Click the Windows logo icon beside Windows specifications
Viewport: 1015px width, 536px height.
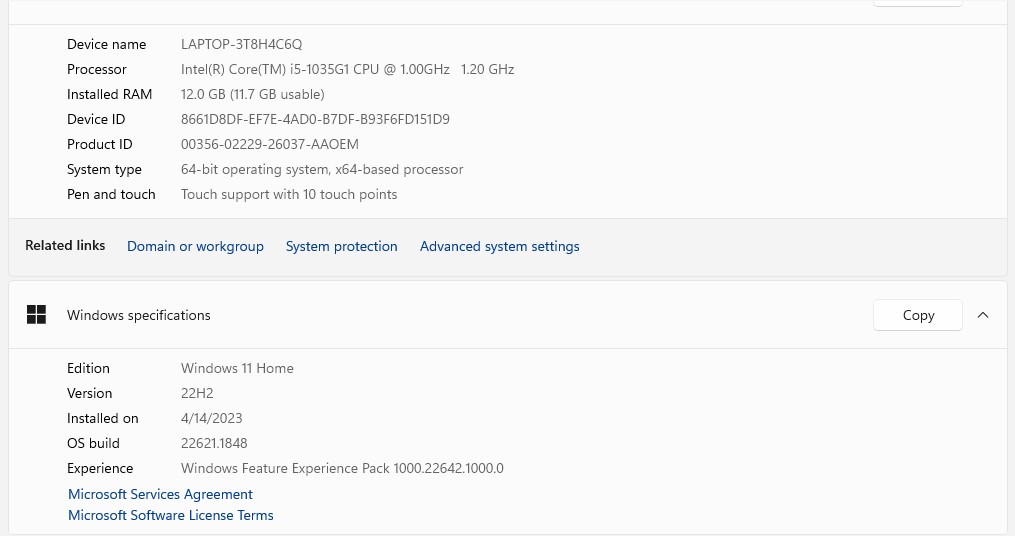click(x=36, y=315)
